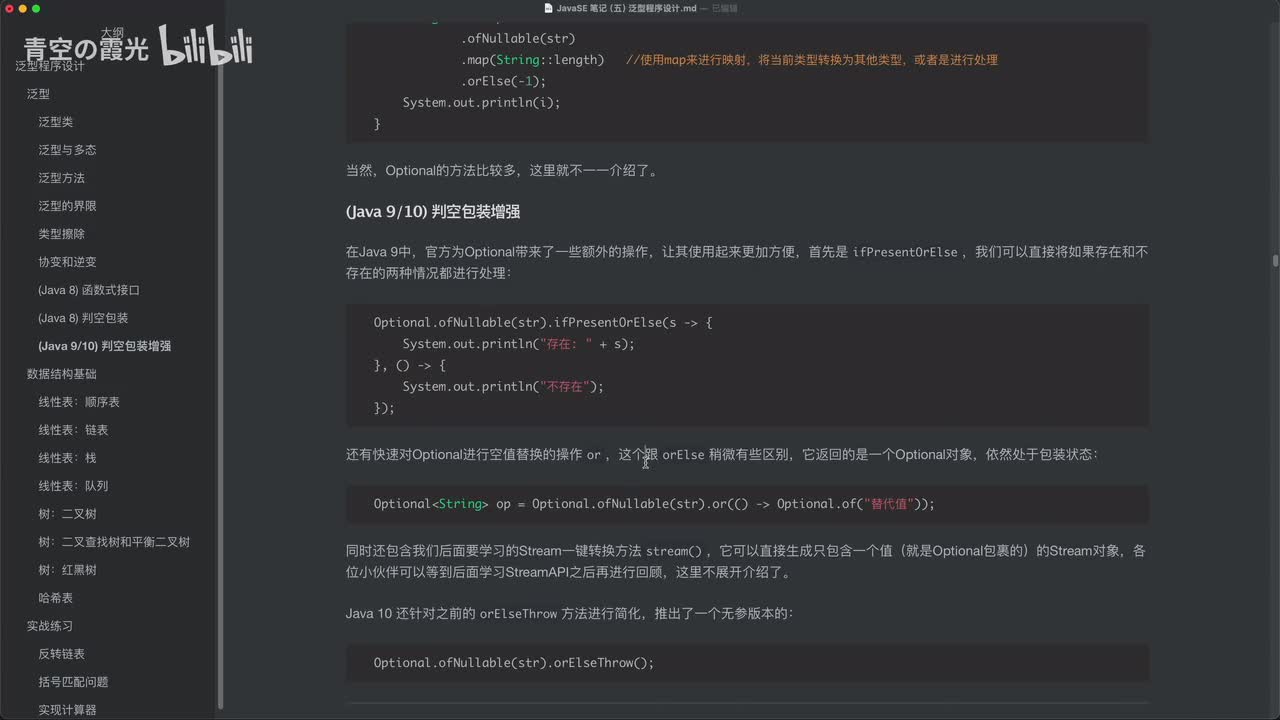Image resolution: width=1280 pixels, height=720 pixels.
Task: Click the .ofNullable(str) code line
Action: click(x=518, y=39)
